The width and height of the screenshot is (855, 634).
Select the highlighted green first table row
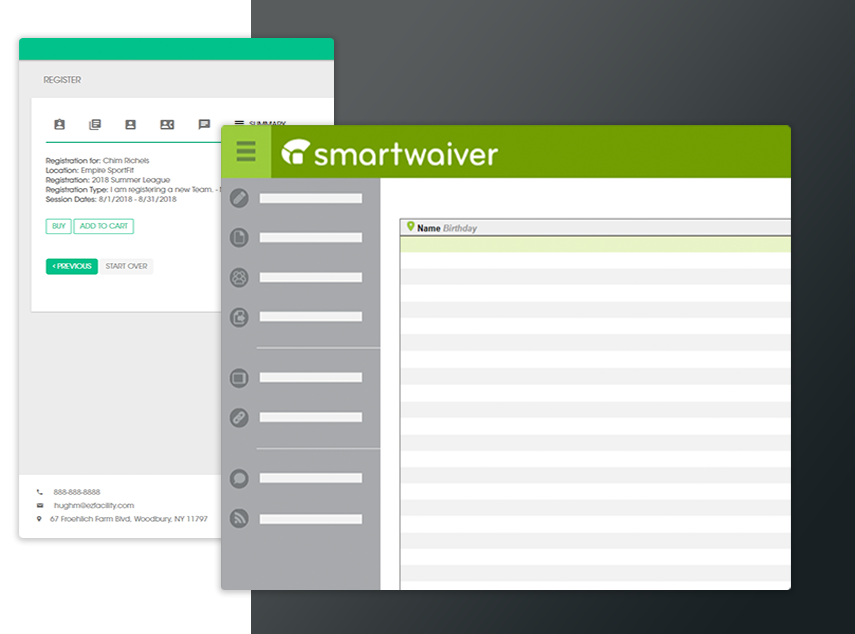595,244
